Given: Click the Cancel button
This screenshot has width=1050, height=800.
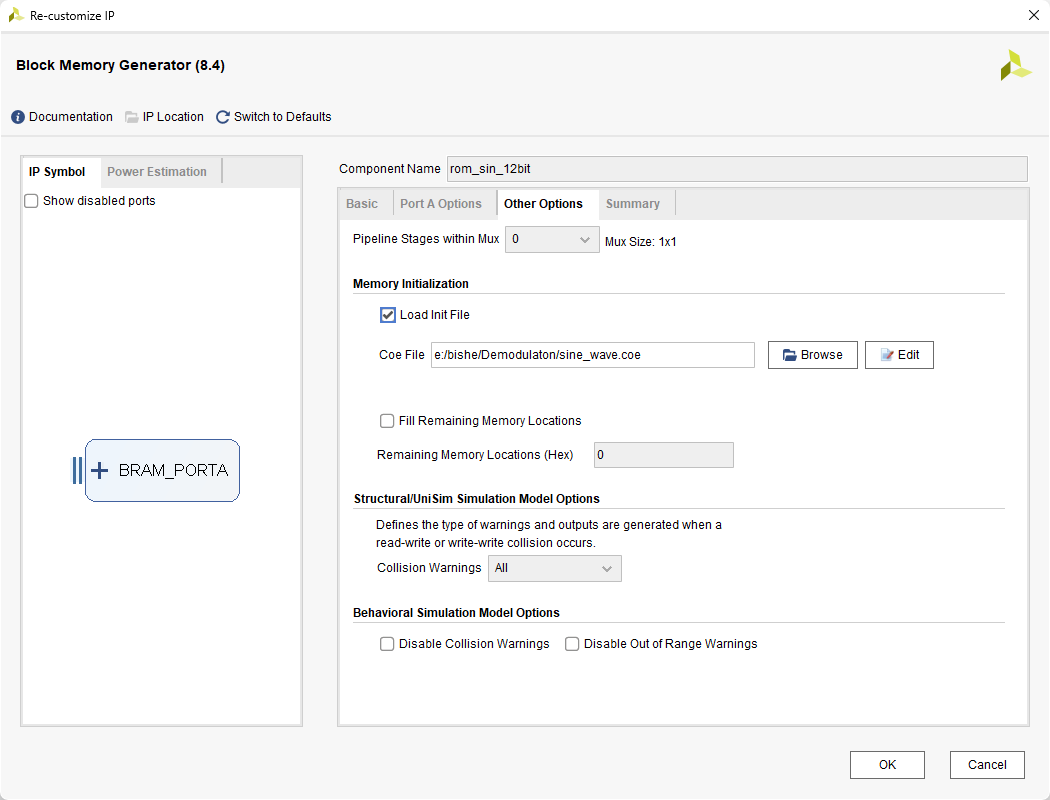Looking at the screenshot, I should point(987,765).
